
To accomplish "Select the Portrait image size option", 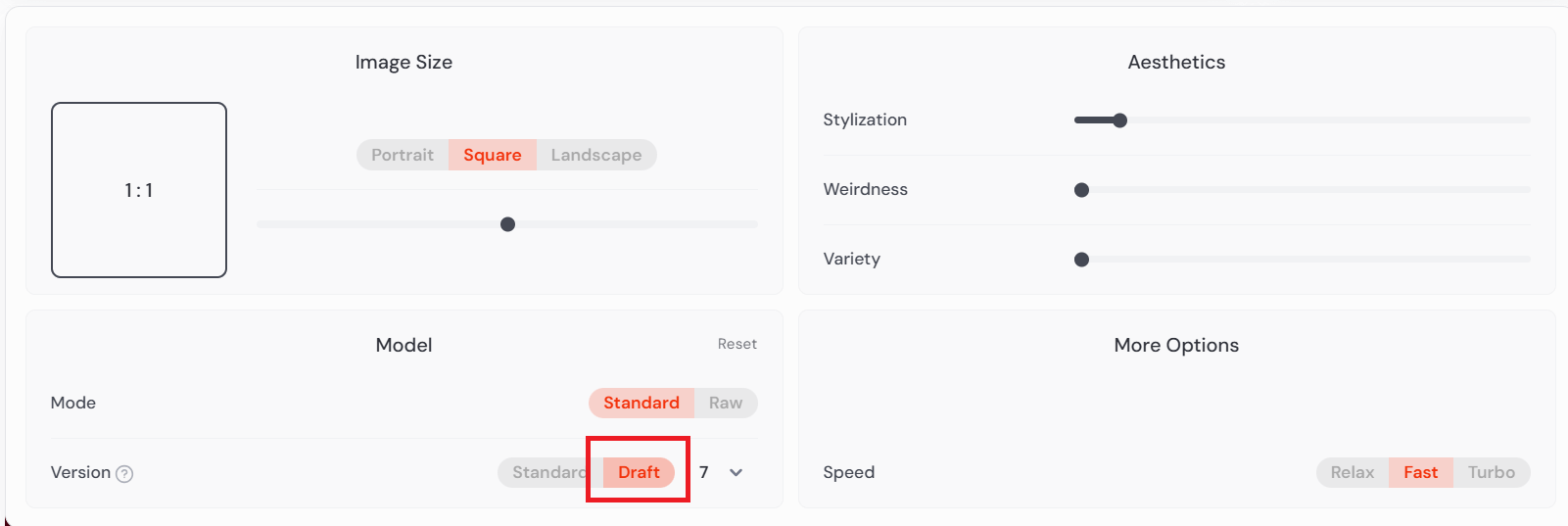I will coord(403,155).
